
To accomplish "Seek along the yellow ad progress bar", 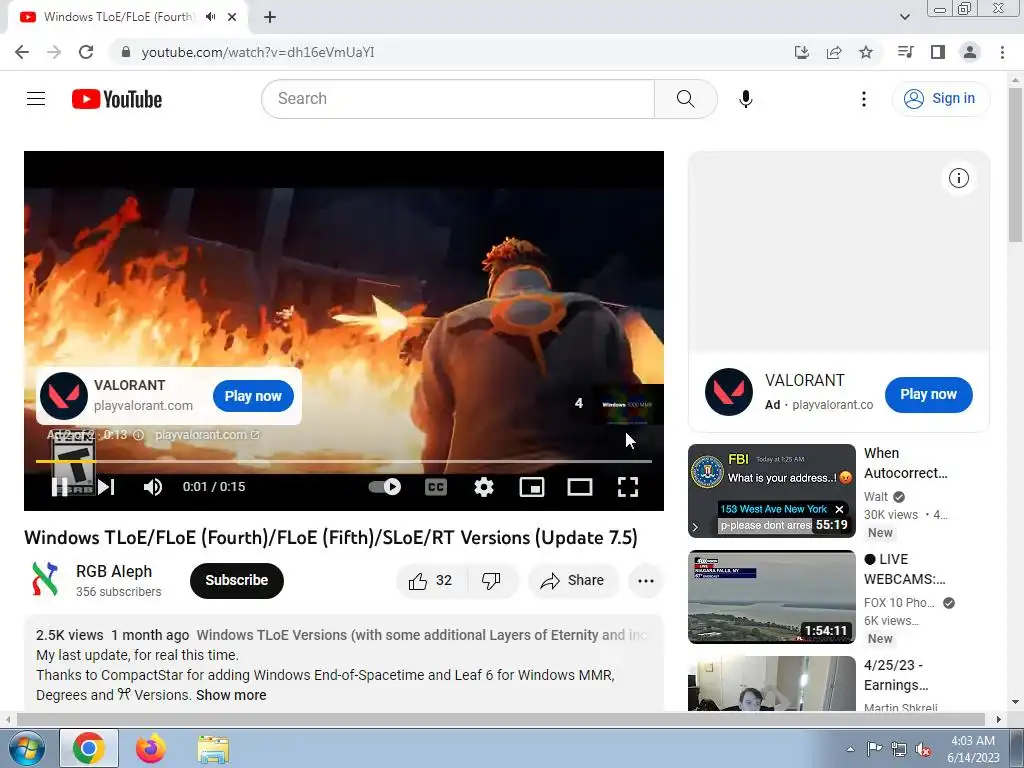I will [344, 462].
